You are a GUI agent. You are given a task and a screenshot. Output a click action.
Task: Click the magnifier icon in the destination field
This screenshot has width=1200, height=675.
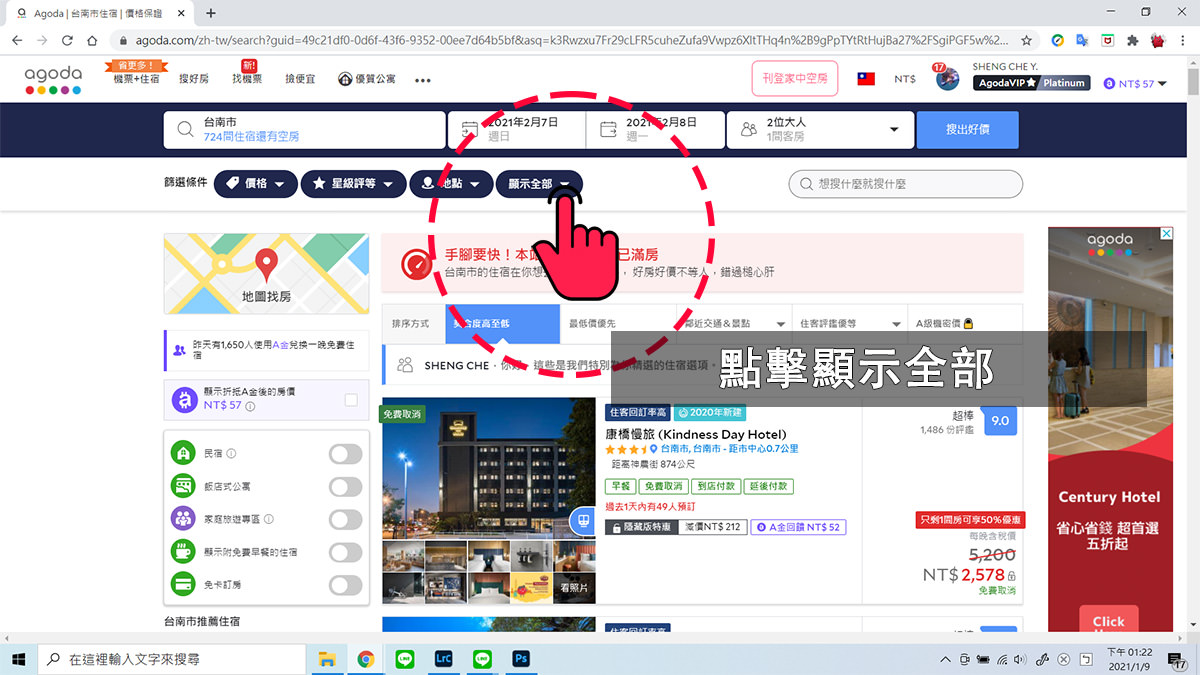coord(188,129)
